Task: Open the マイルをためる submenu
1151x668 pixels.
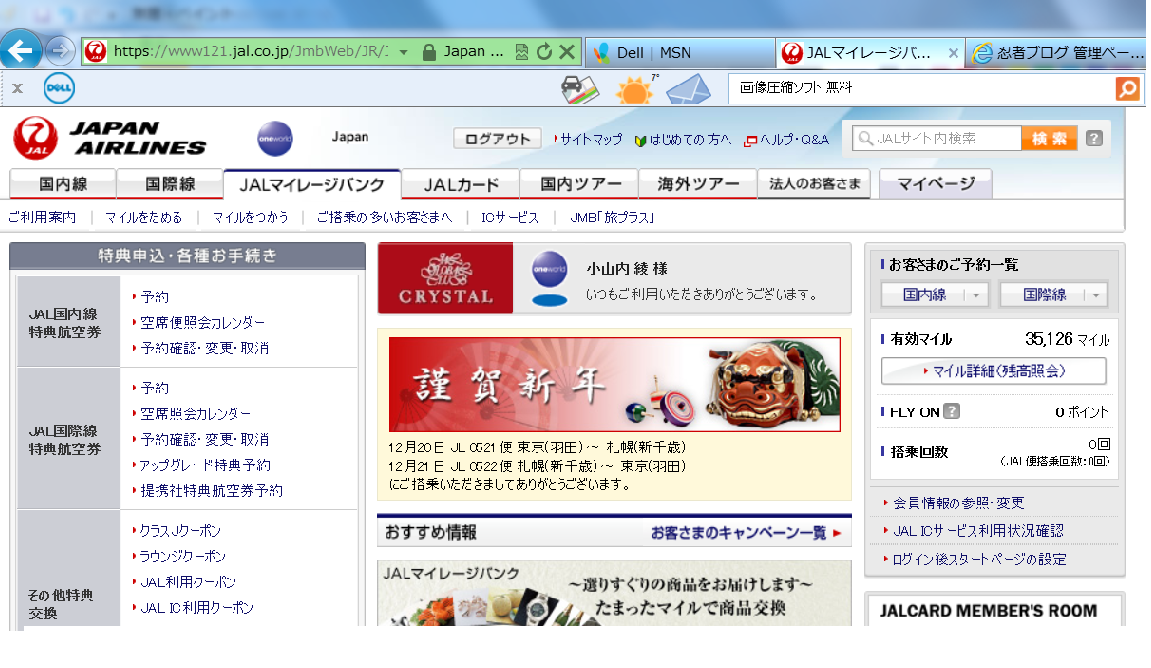Action: (143, 217)
